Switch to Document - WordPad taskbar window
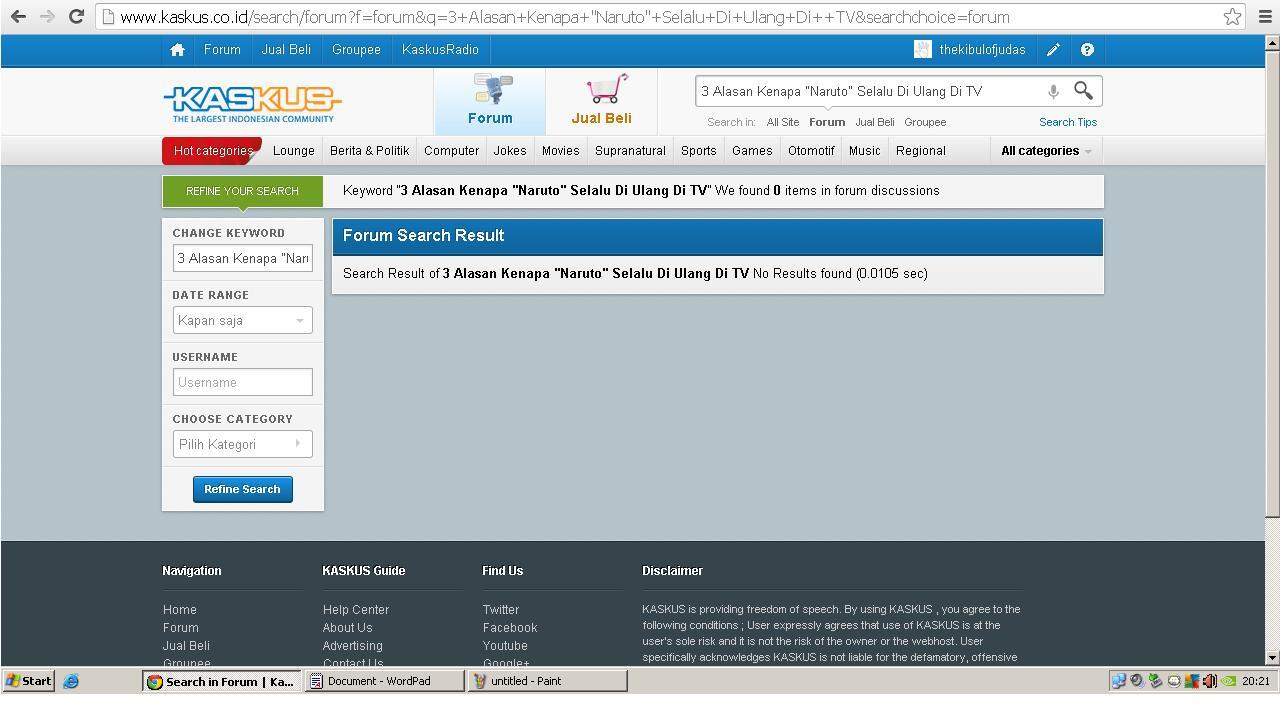1280x720 pixels. [x=385, y=681]
